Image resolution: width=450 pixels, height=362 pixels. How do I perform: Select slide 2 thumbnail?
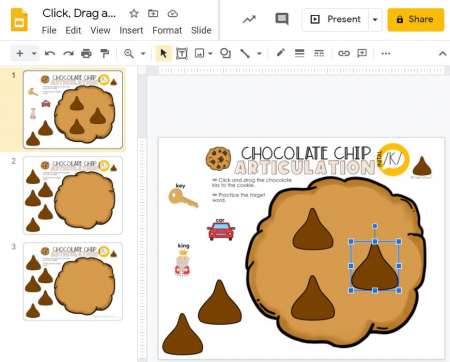[73, 195]
